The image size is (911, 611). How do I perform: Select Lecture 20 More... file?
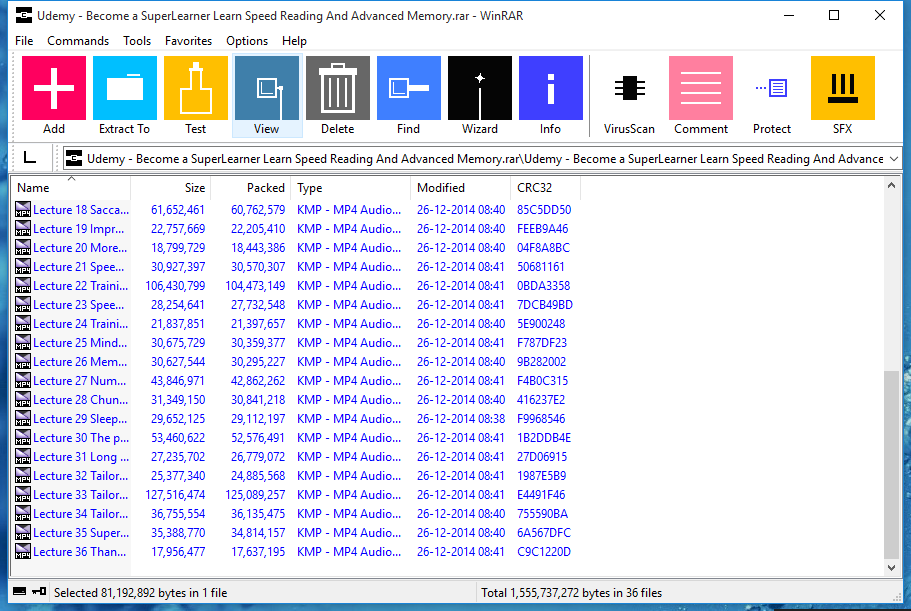click(80, 247)
